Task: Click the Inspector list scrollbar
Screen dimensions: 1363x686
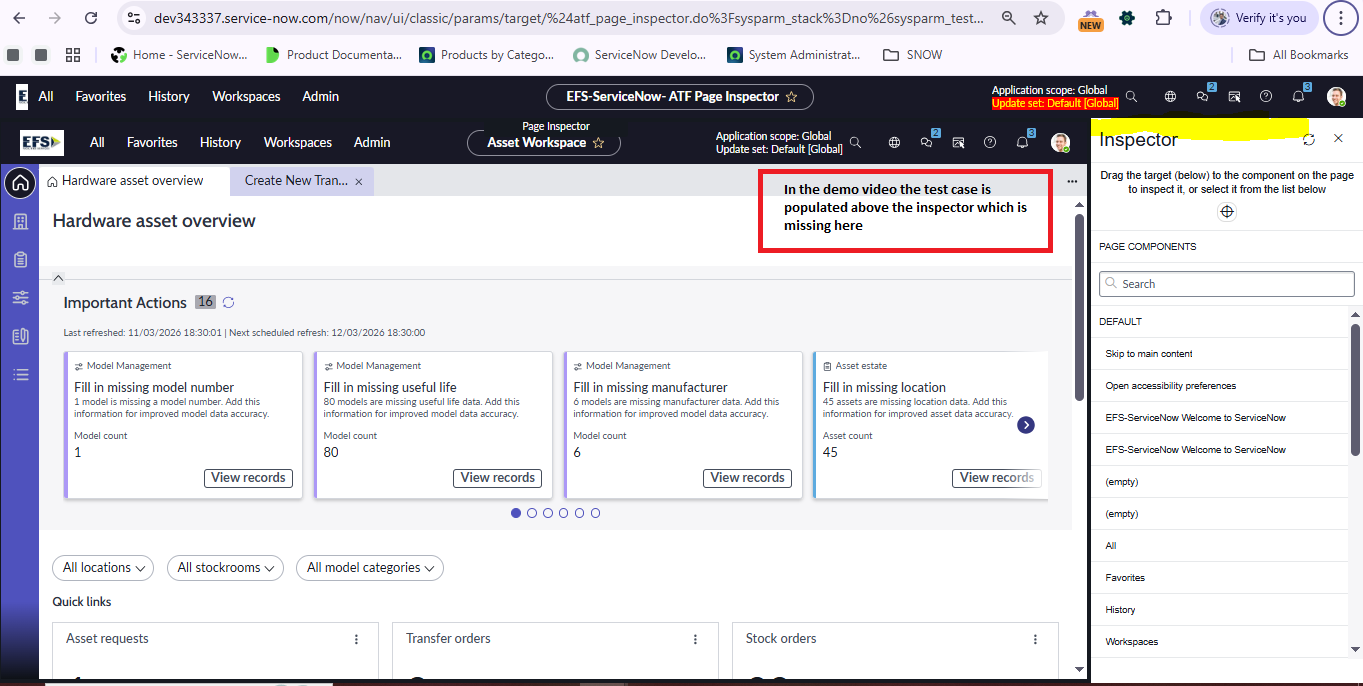Action: (x=1356, y=388)
